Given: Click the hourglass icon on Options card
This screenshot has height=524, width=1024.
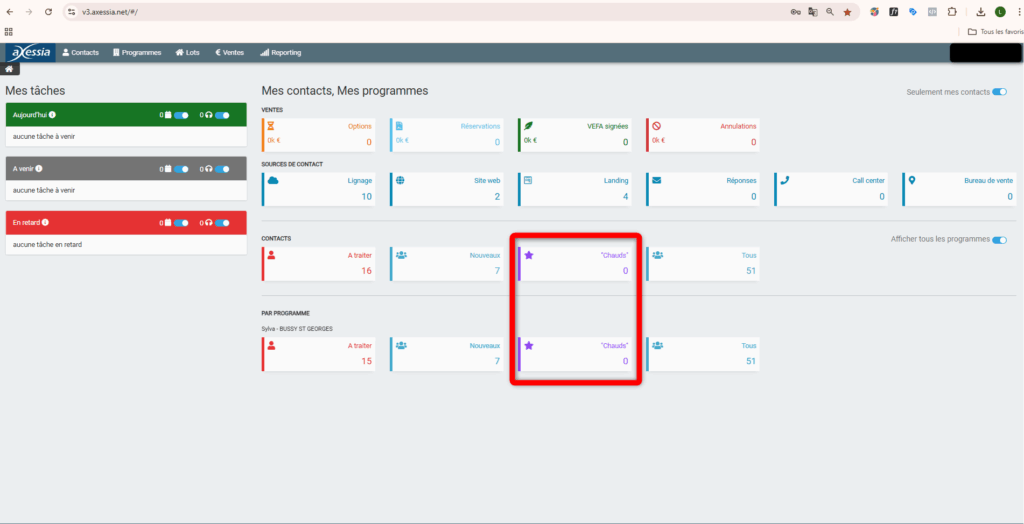Looking at the screenshot, I should 272,126.
